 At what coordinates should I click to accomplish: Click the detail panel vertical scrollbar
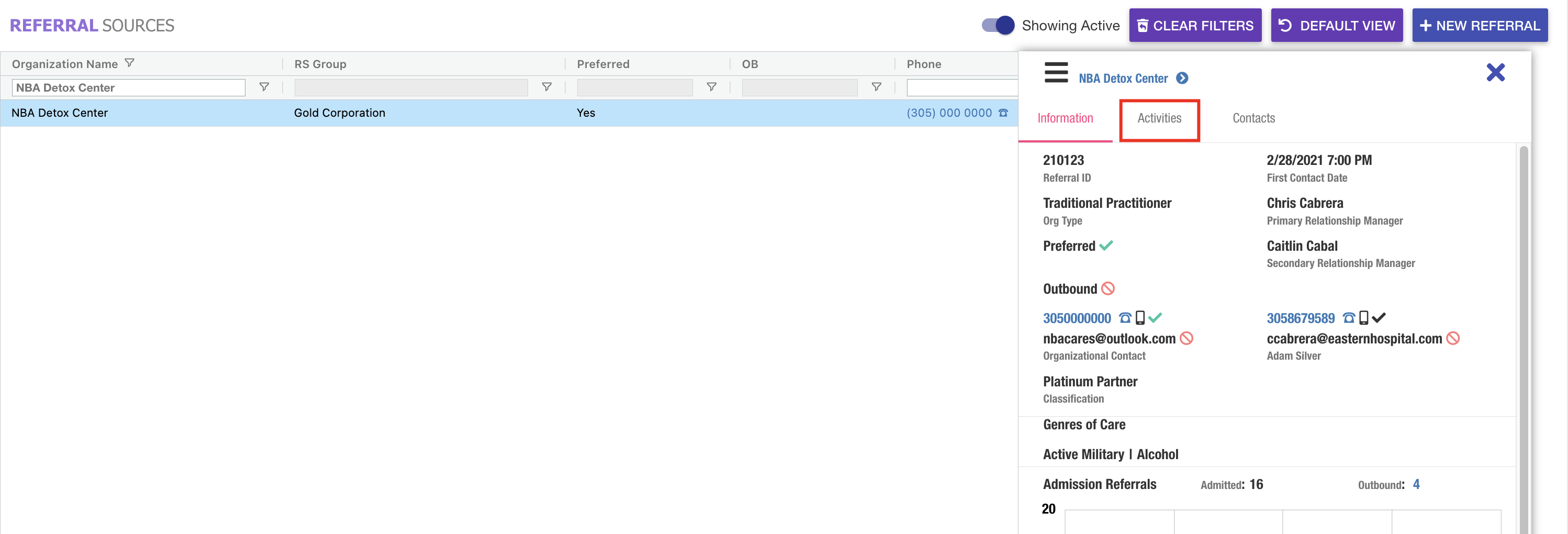1524,335
